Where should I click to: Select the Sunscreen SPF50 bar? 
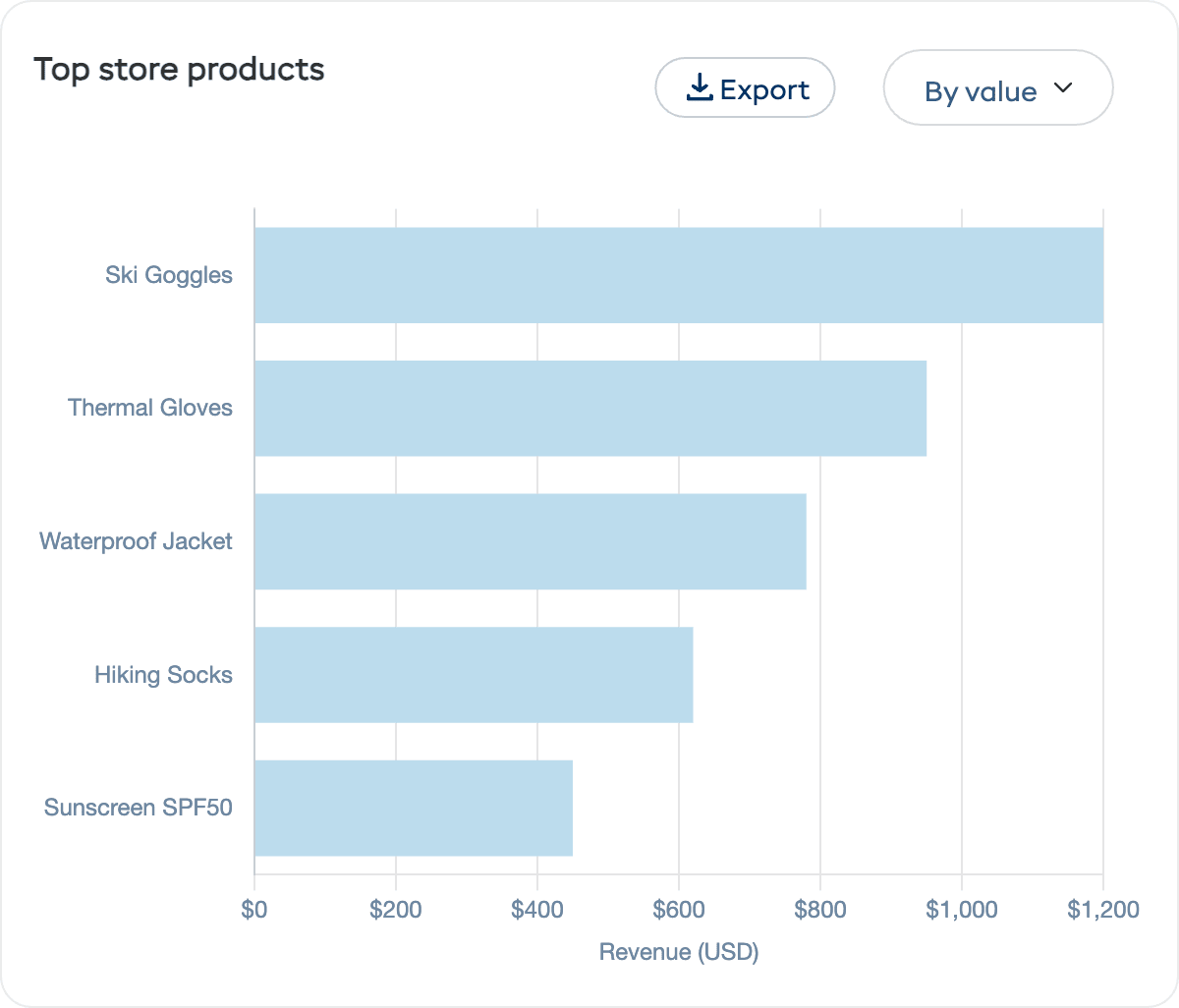[413, 808]
